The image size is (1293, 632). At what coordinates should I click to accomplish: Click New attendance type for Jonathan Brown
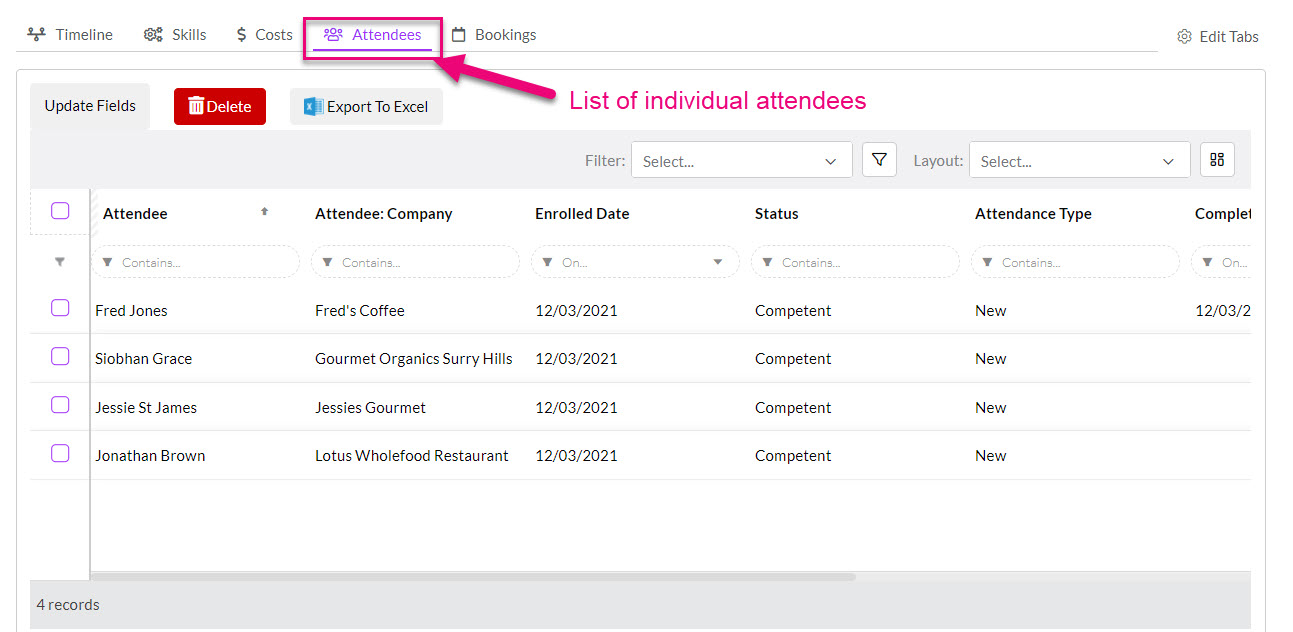tap(991, 456)
